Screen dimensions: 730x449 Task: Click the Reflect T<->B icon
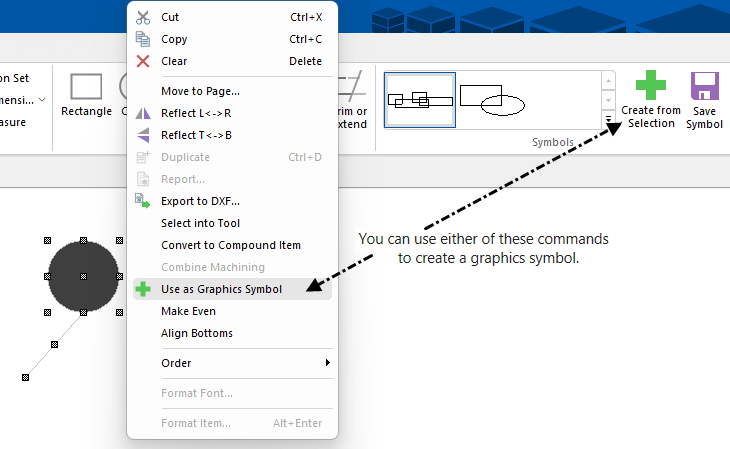[x=143, y=135]
